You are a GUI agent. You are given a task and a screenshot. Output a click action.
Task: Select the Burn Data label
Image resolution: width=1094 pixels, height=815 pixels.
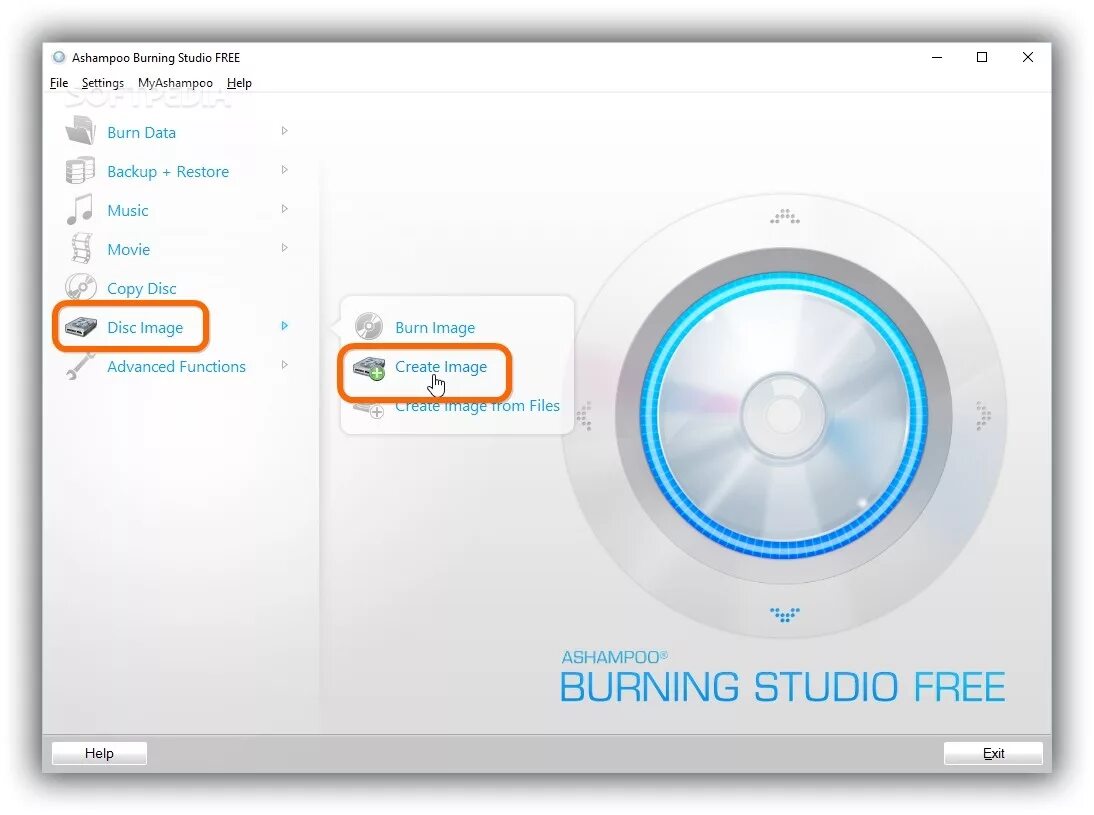[x=142, y=133]
